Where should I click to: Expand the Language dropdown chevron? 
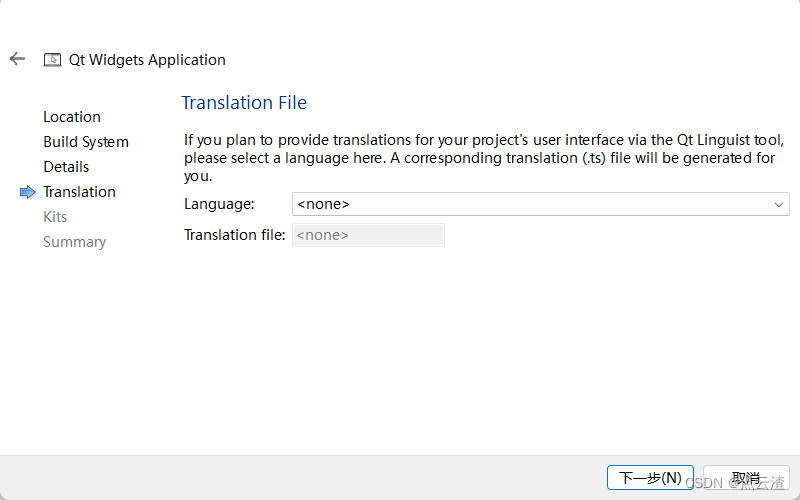tap(779, 204)
